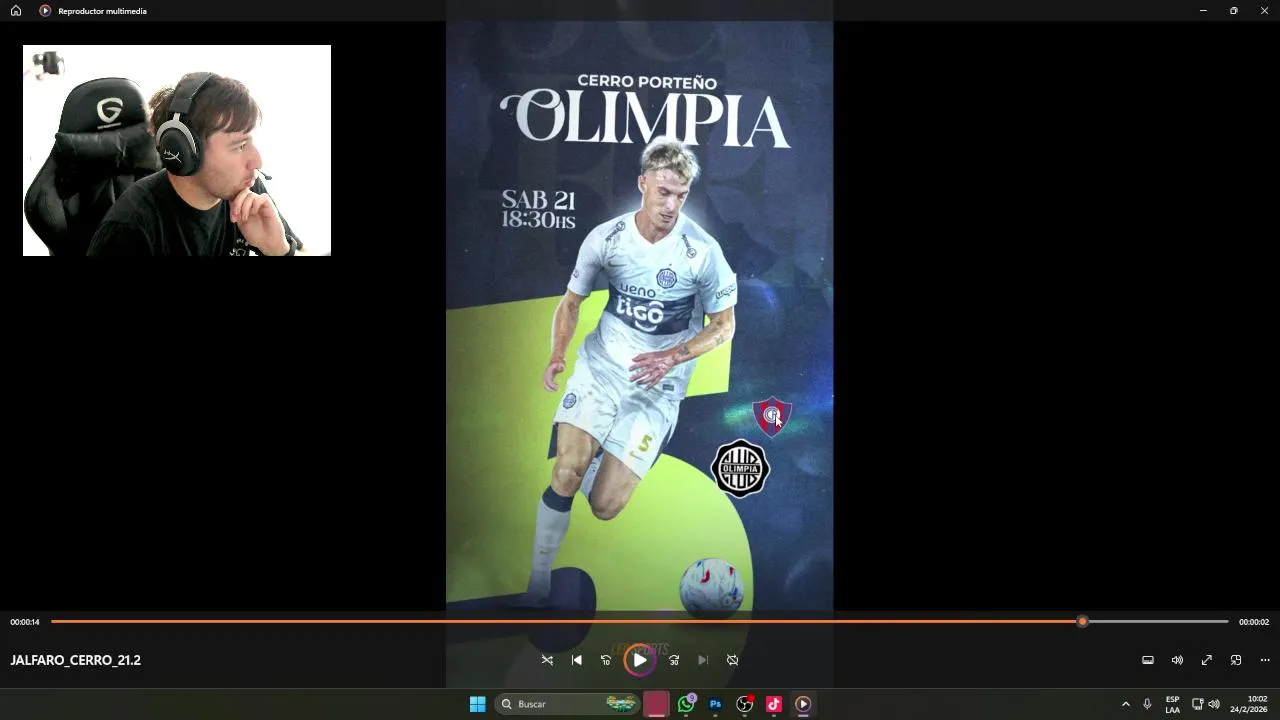Skip forward 30 seconds
Image resolution: width=1280 pixels, height=720 pixels.
click(674, 660)
